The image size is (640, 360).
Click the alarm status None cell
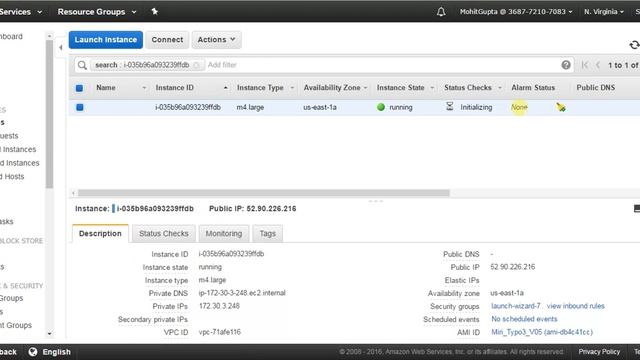point(519,107)
